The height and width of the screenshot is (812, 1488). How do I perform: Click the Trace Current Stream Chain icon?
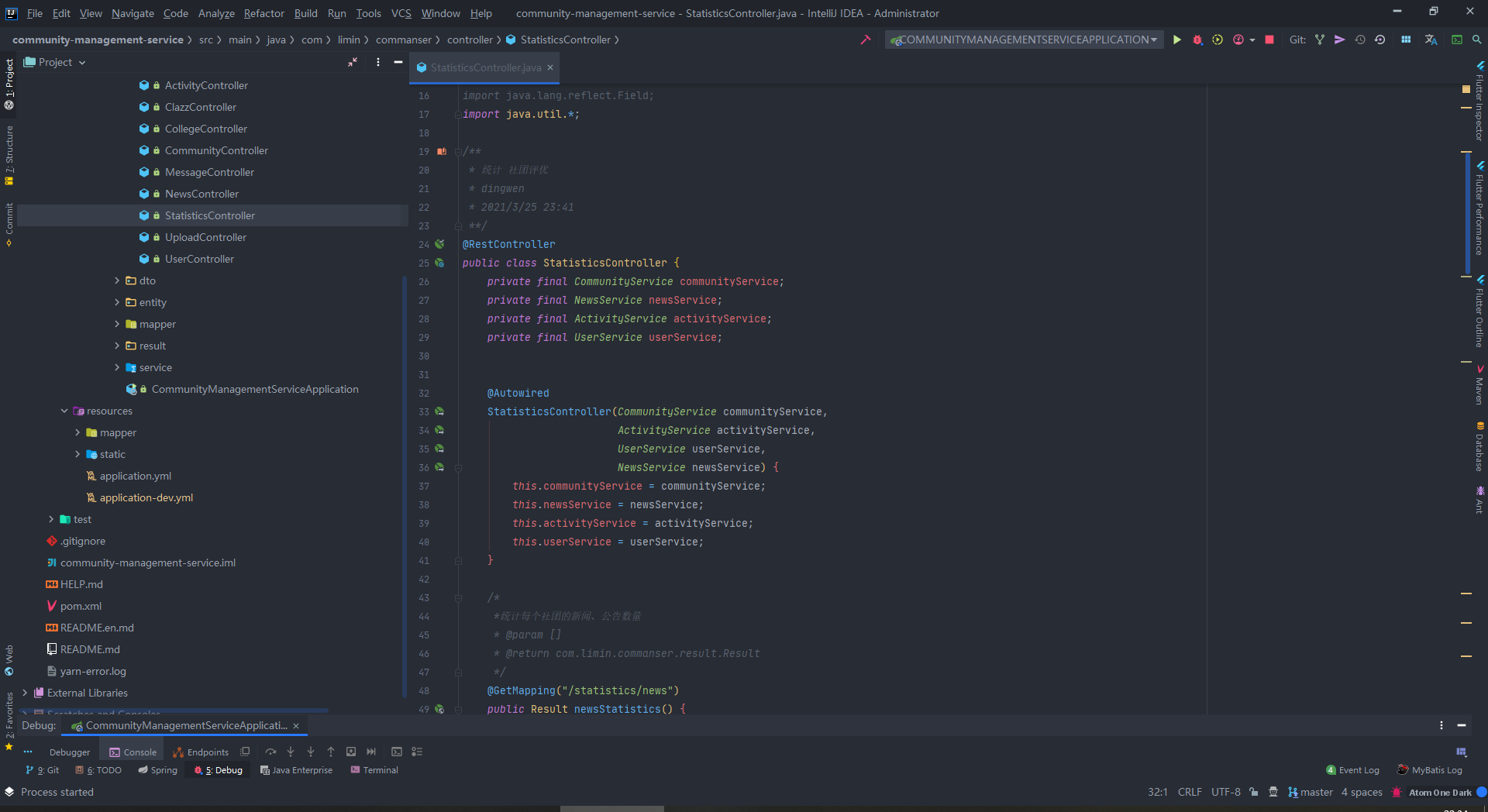(417, 752)
